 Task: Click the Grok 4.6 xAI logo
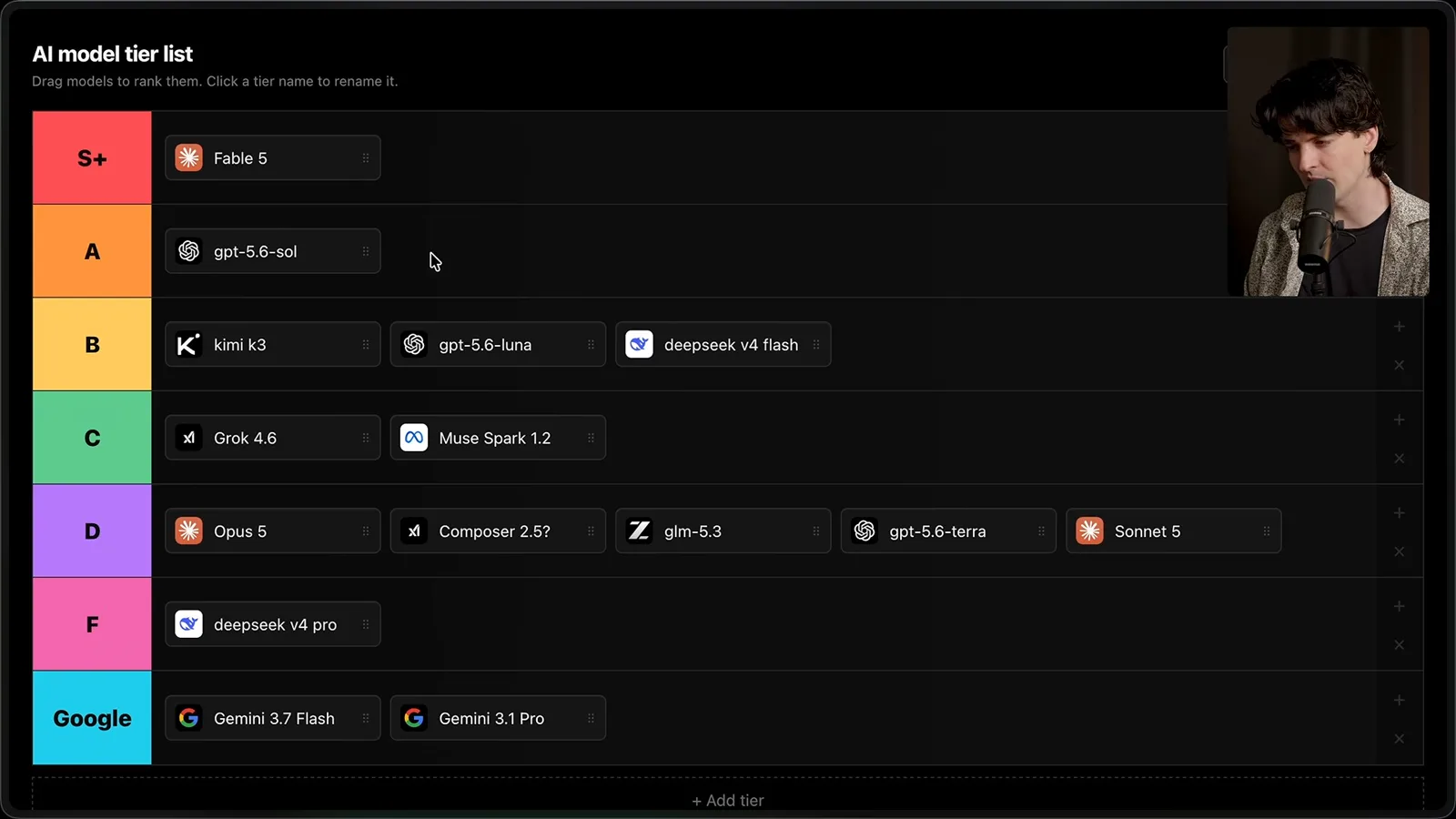[x=188, y=438]
